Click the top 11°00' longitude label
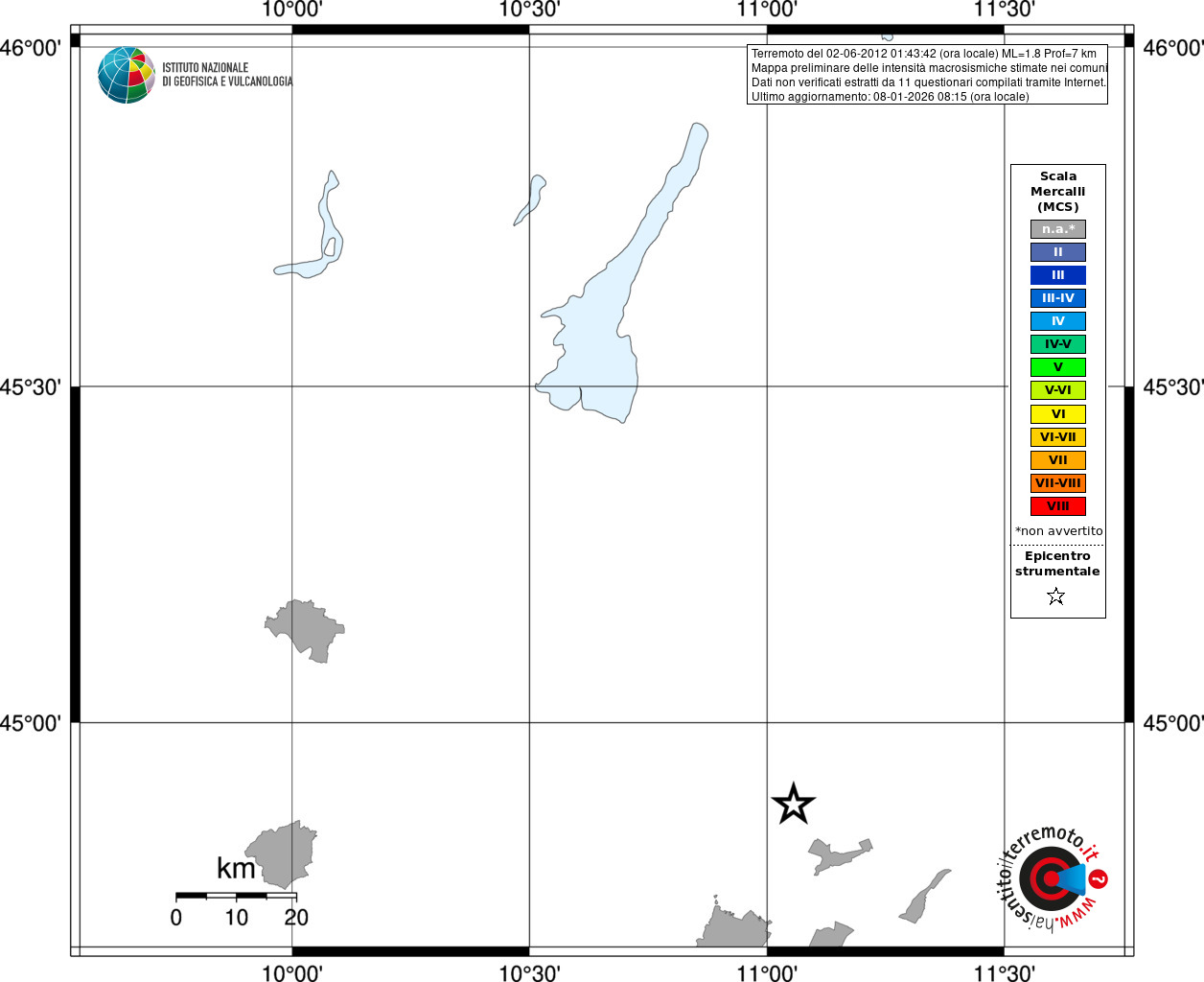The width and height of the screenshot is (1204, 982). pos(767,10)
